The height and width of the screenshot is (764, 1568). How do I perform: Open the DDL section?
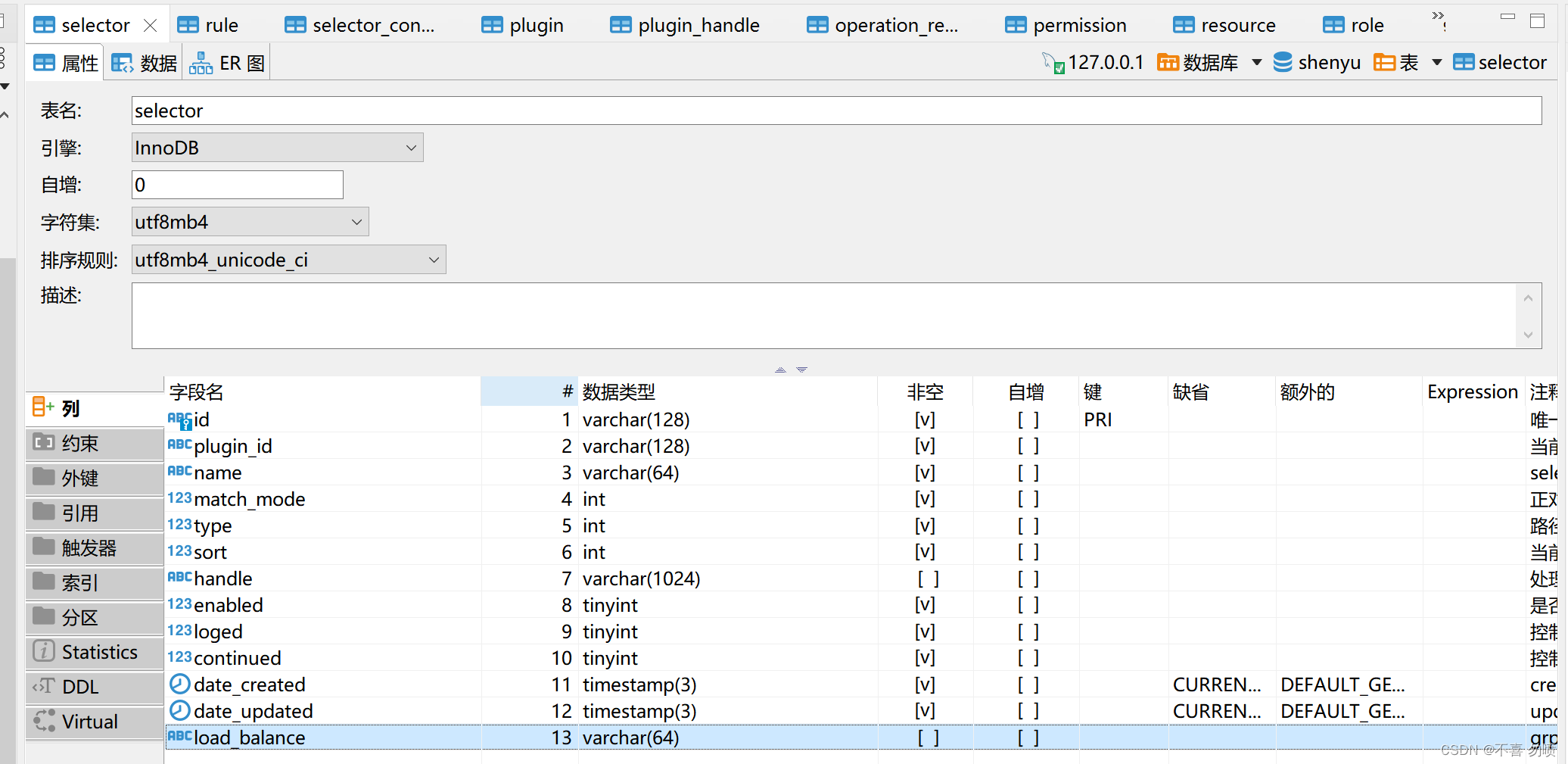(95, 687)
